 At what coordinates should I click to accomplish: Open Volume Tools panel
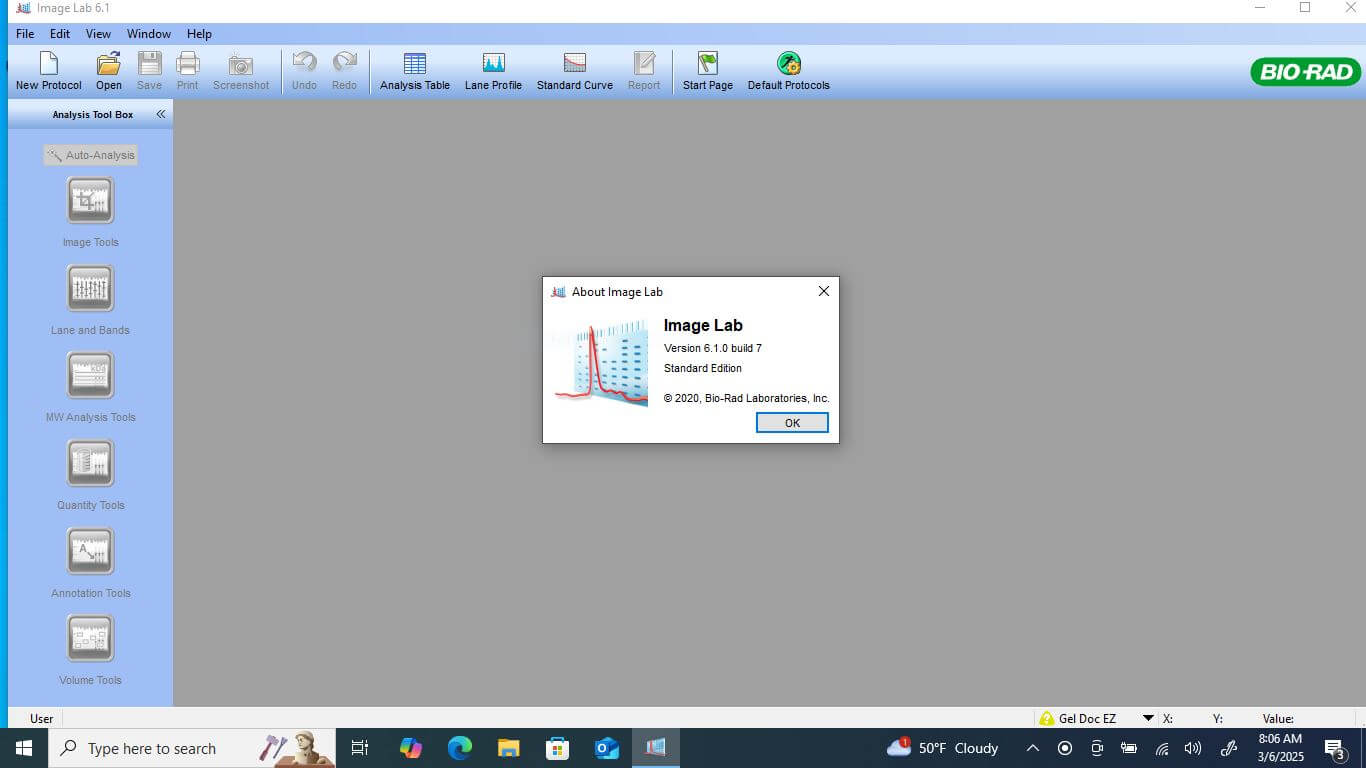click(x=90, y=639)
